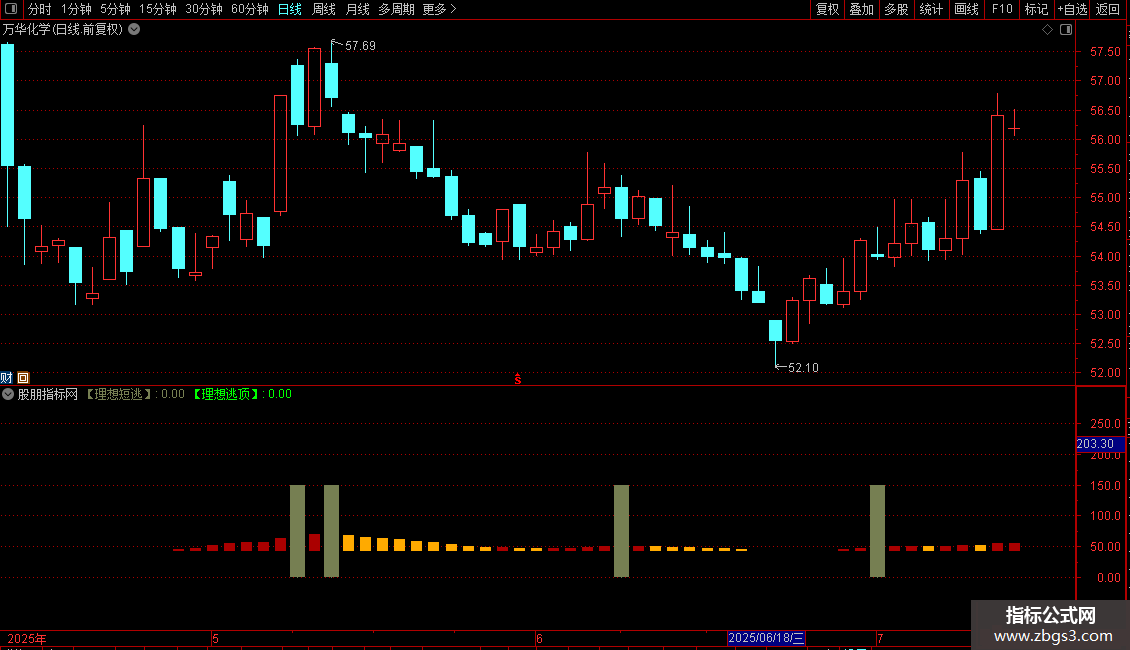
Task: Click month 7 marker on time axis
Action: click(880, 638)
